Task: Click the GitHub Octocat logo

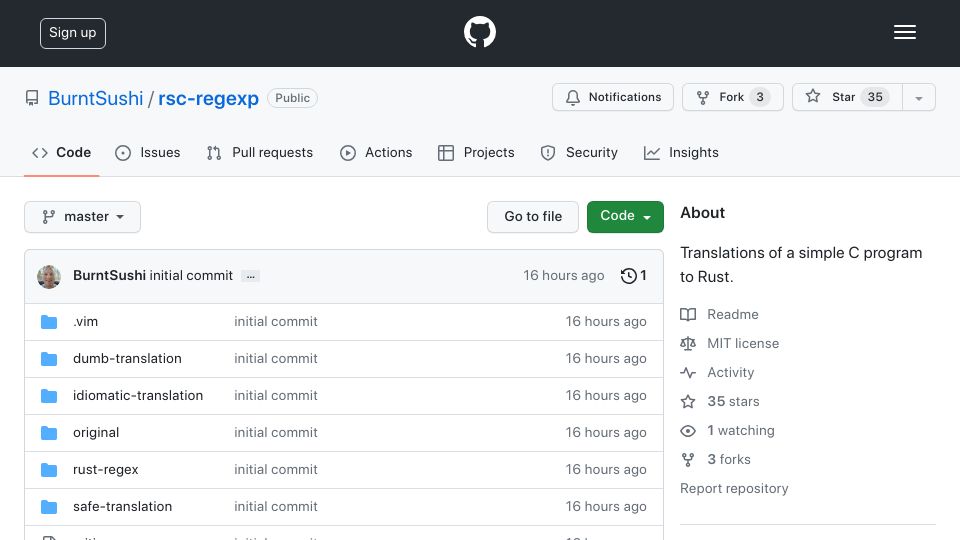Action: (x=479, y=32)
